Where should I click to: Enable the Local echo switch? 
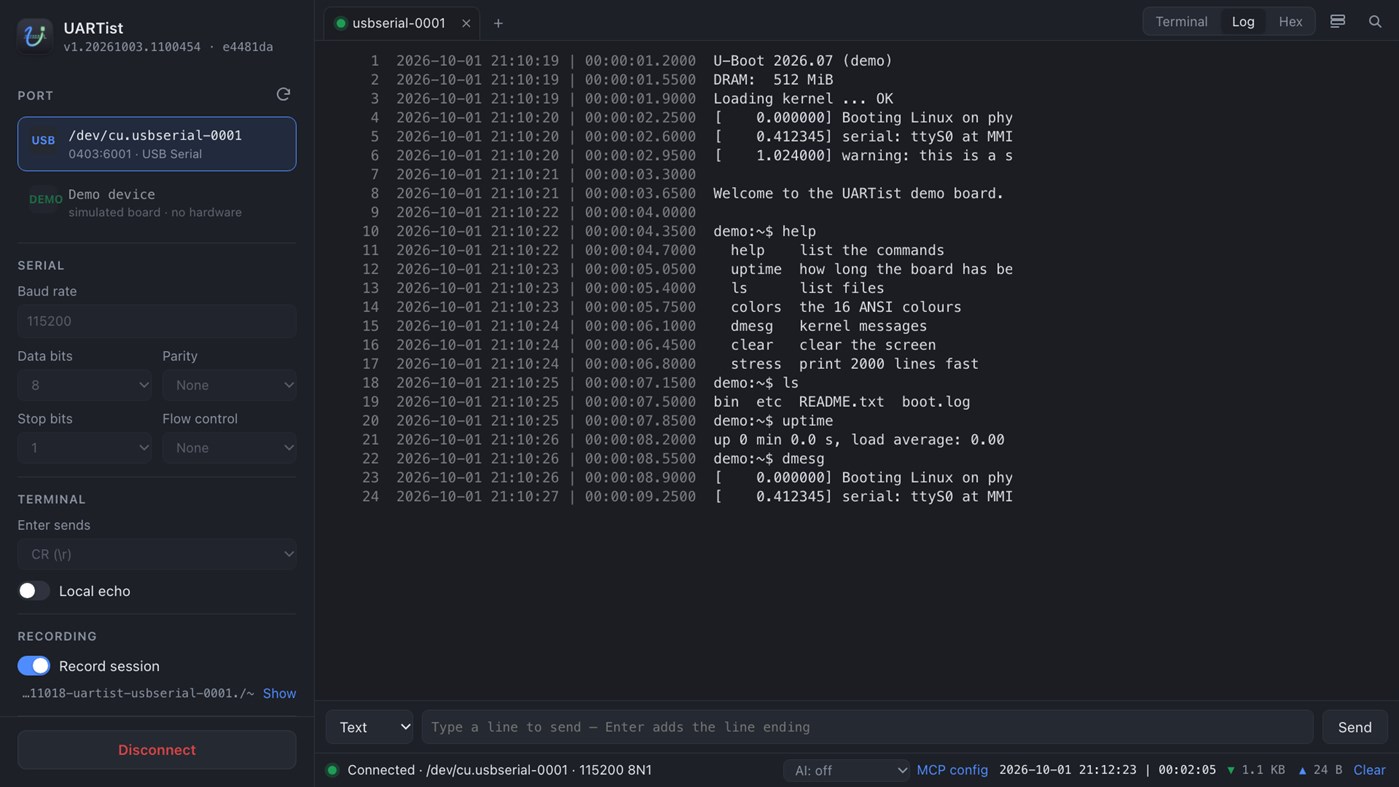coord(33,591)
